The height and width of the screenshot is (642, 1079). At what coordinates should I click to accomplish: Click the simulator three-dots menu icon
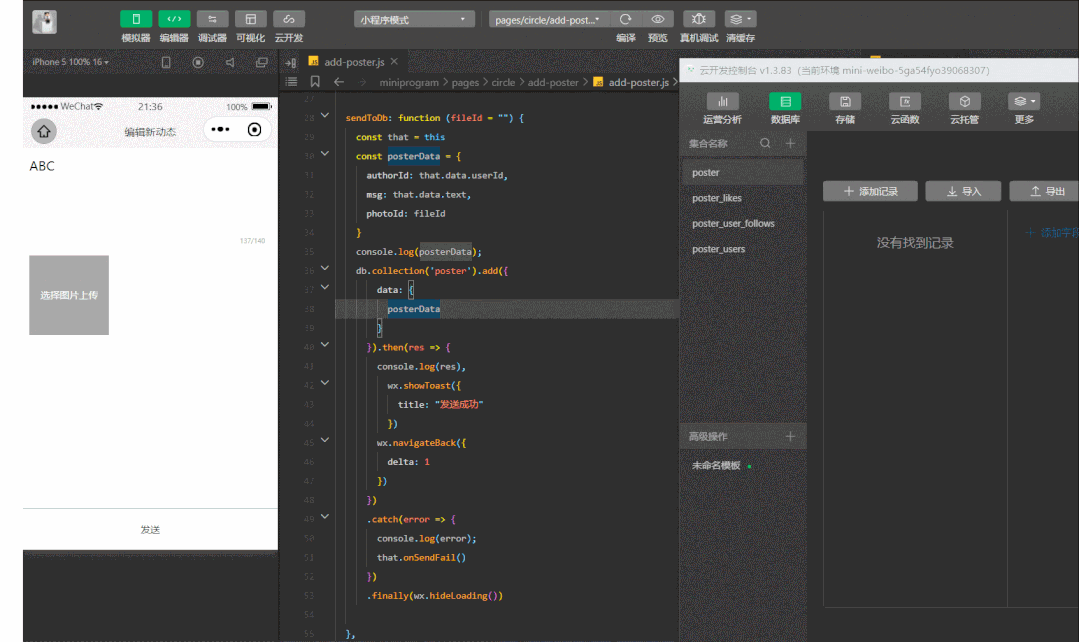pos(220,129)
